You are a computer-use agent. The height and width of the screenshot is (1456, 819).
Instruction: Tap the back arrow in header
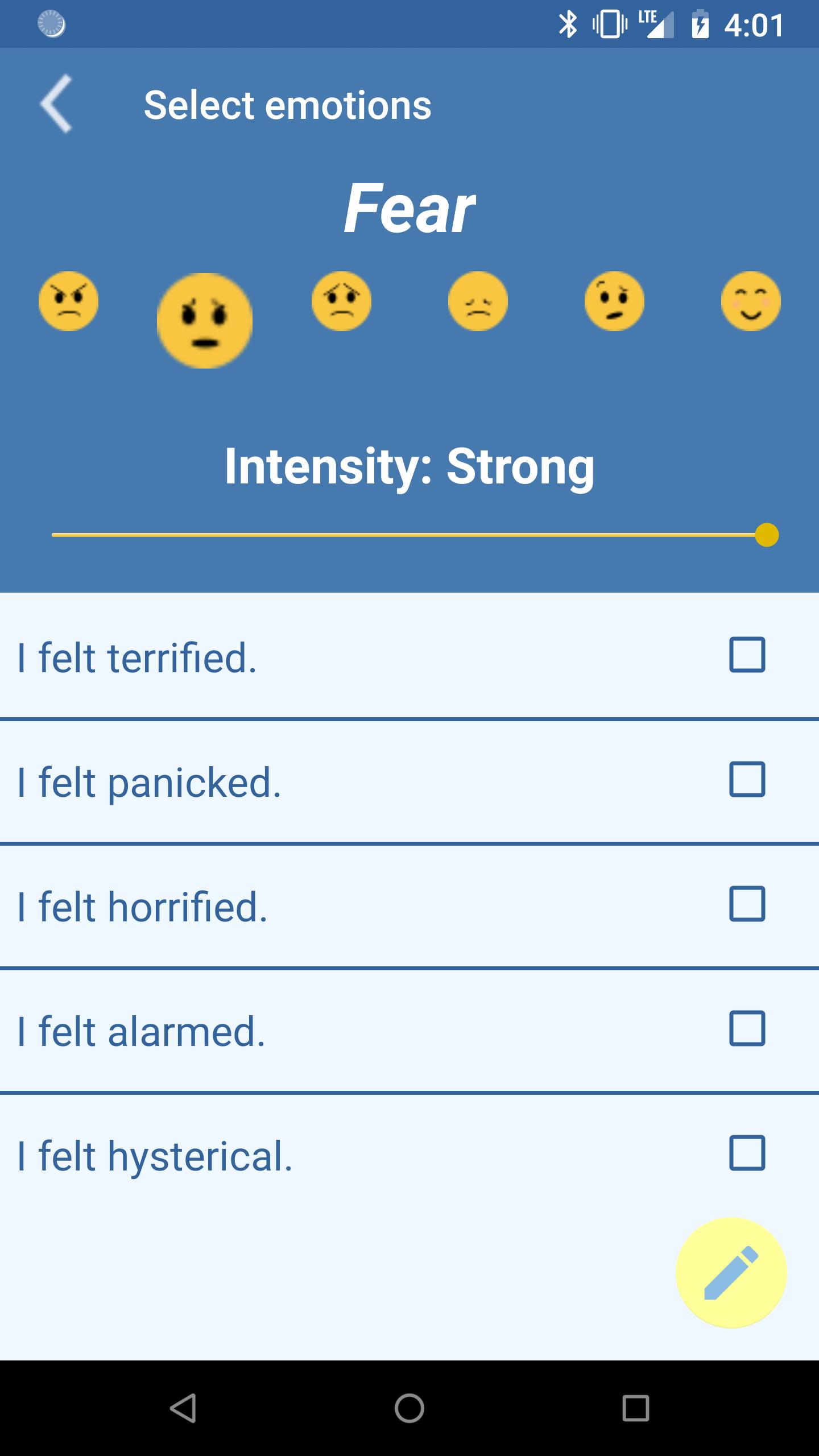tap(57, 104)
